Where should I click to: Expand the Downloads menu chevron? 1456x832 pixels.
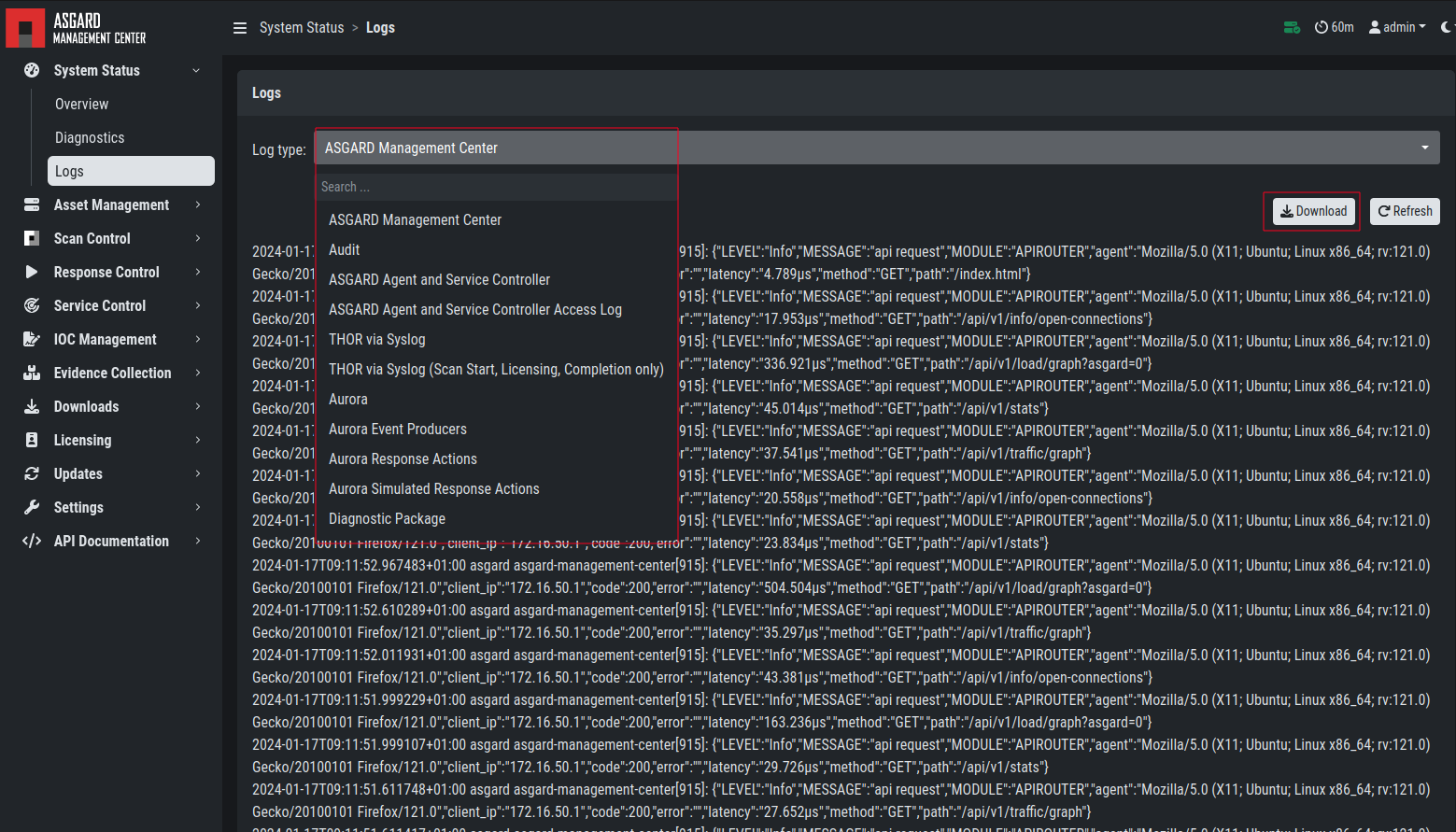coord(198,406)
